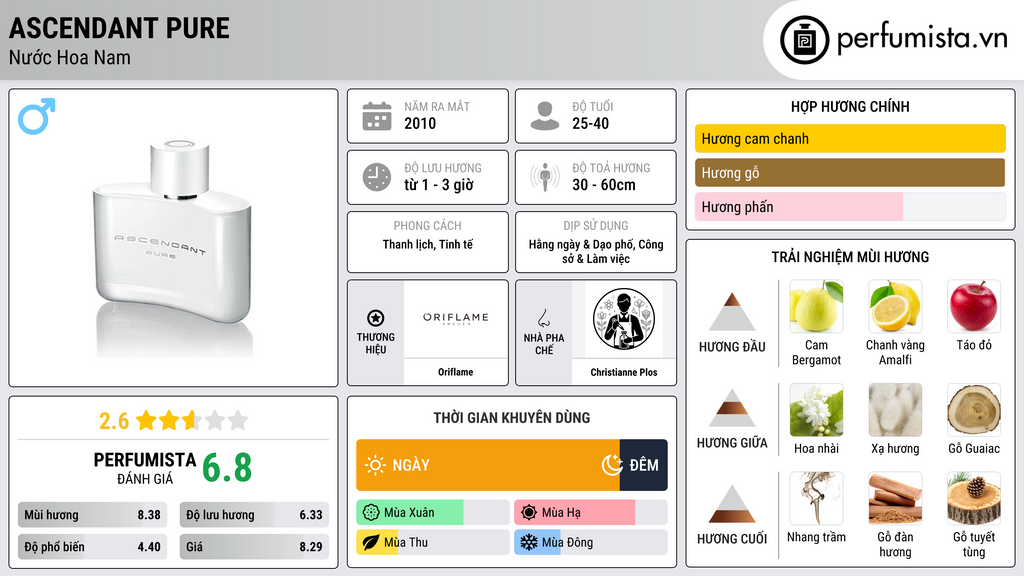The image size is (1024, 576).
Task: Click the Mùa Xuân green season bar
Action: [410, 513]
